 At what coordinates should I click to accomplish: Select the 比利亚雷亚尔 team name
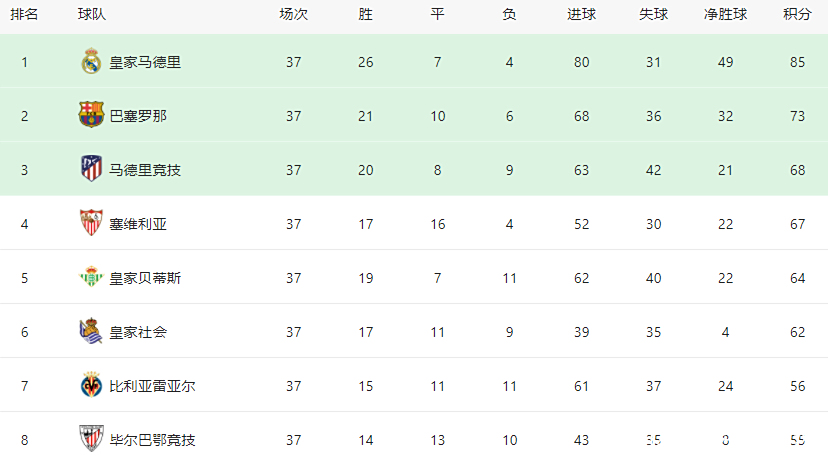(152, 386)
